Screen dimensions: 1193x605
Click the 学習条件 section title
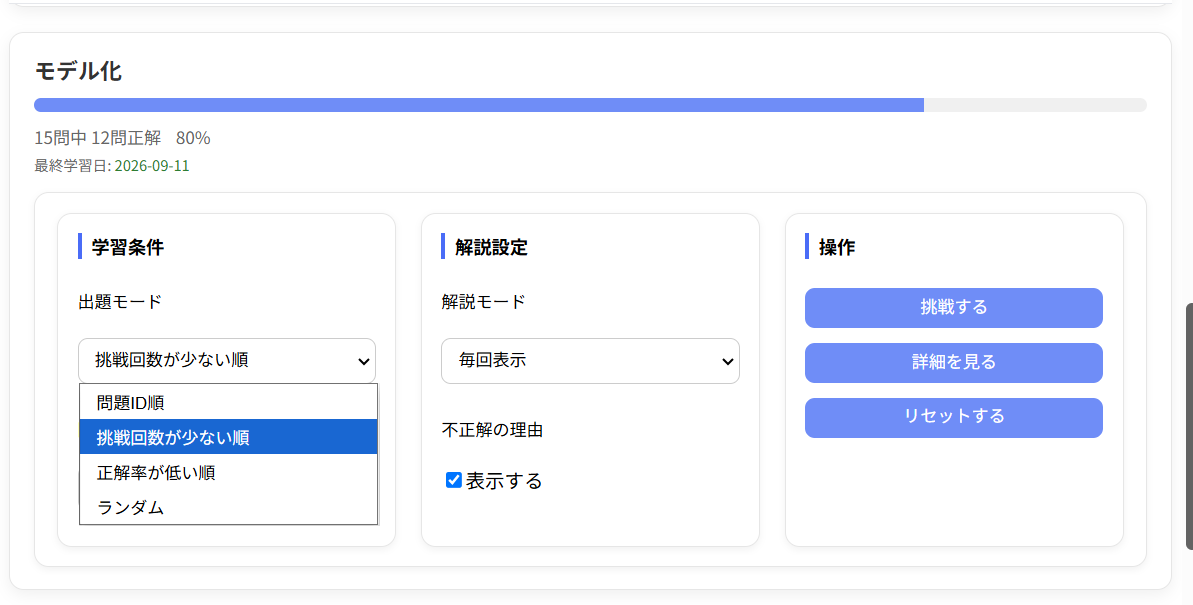click(x=128, y=247)
